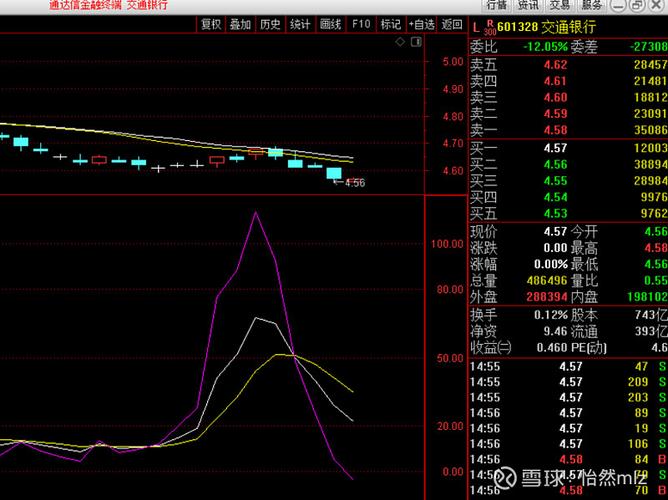668x500 pixels.
Task: Open the 历史 history view
Action: pyautogui.click(x=270, y=24)
